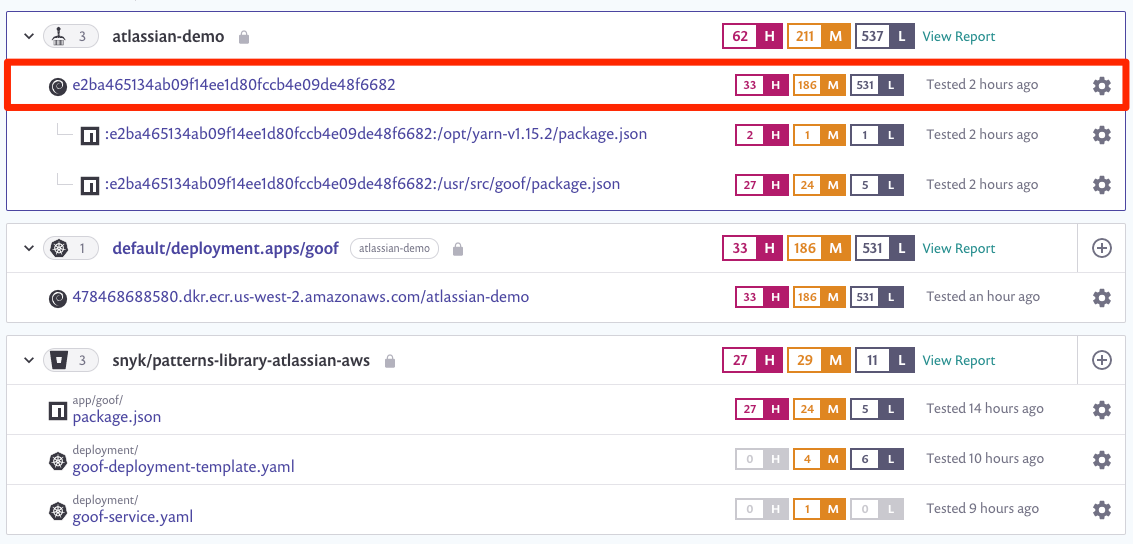This screenshot has width=1133, height=544.
Task: Collapse the default/deployment.apps/goof group
Action: coord(29,249)
